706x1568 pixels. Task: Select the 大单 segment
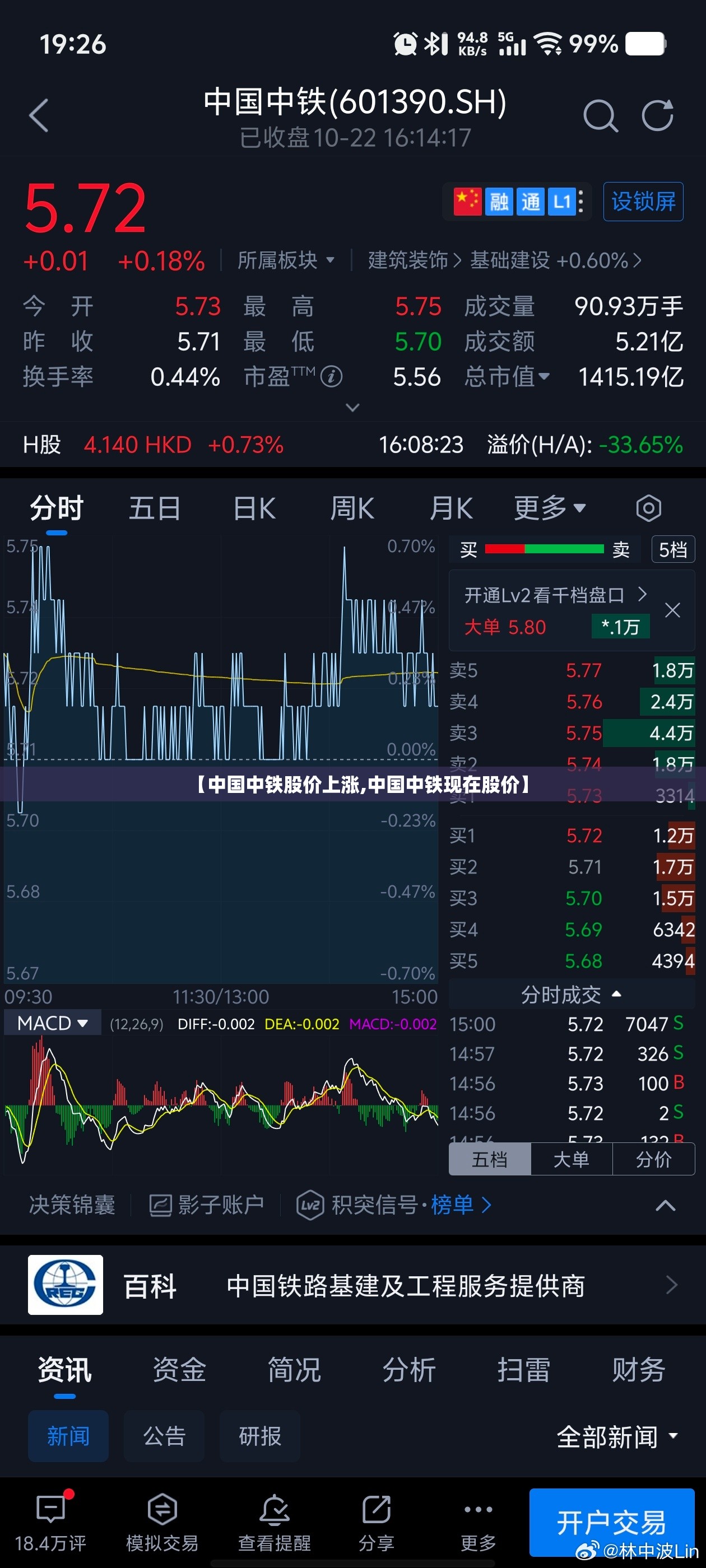tap(572, 1159)
